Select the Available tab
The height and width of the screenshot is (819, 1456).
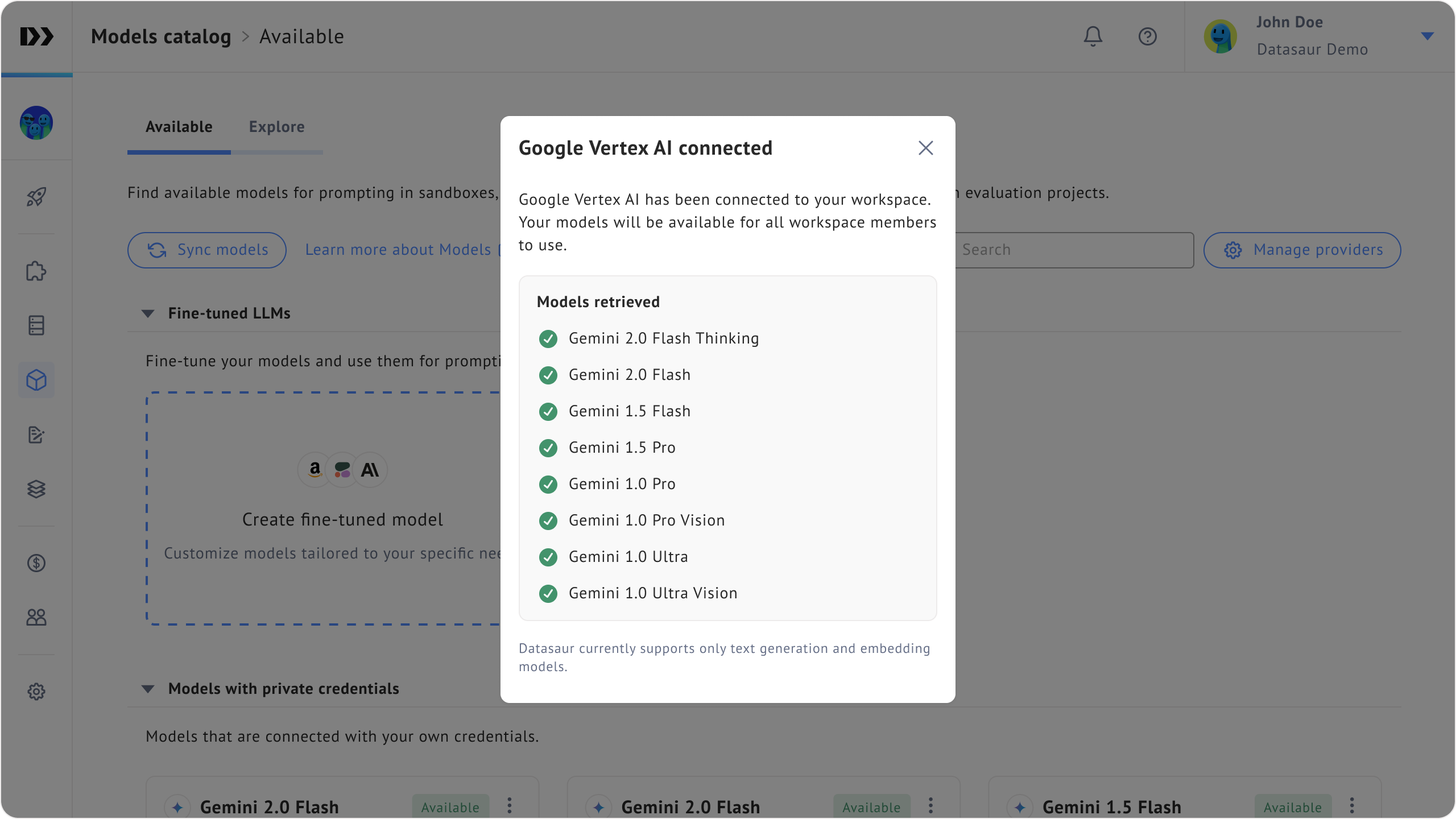[x=179, y=127]
